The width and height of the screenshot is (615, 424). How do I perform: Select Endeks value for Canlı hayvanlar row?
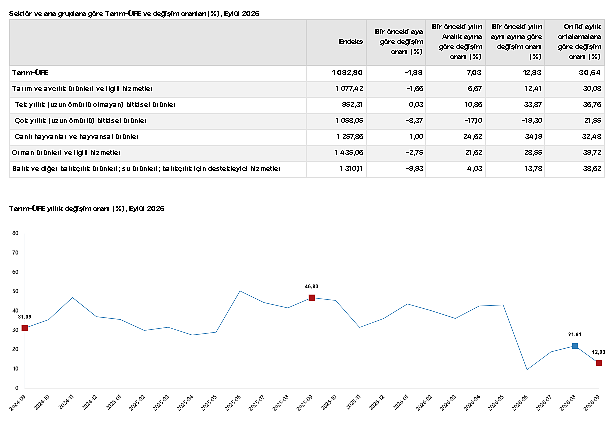click(349, 137)
